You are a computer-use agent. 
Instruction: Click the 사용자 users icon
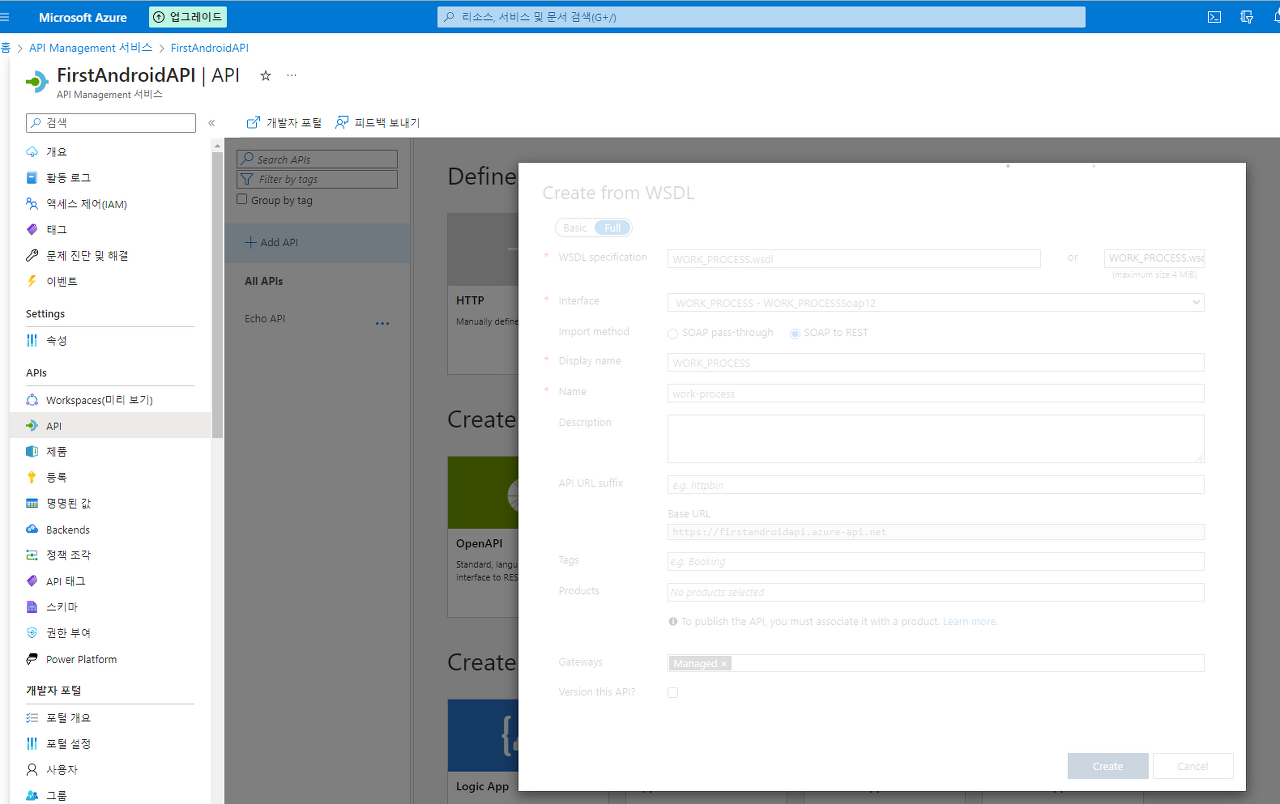(x=32, y=770)
